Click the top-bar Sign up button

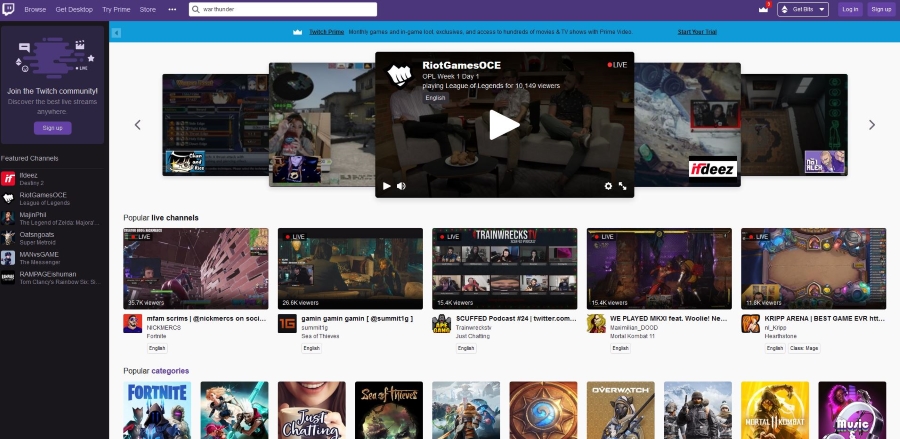click(x=880, y=9)
